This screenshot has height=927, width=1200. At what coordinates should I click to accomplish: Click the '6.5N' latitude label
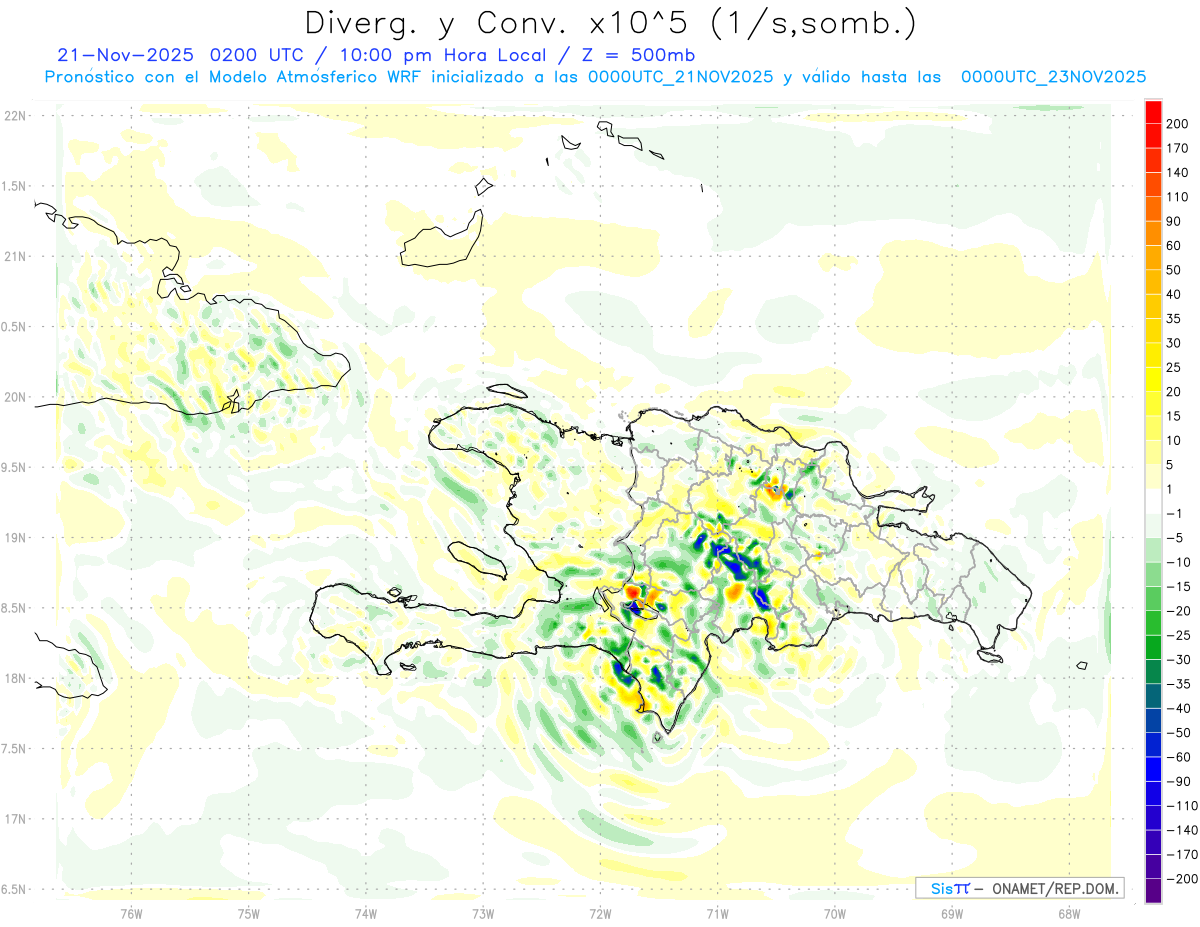(14, 889)
